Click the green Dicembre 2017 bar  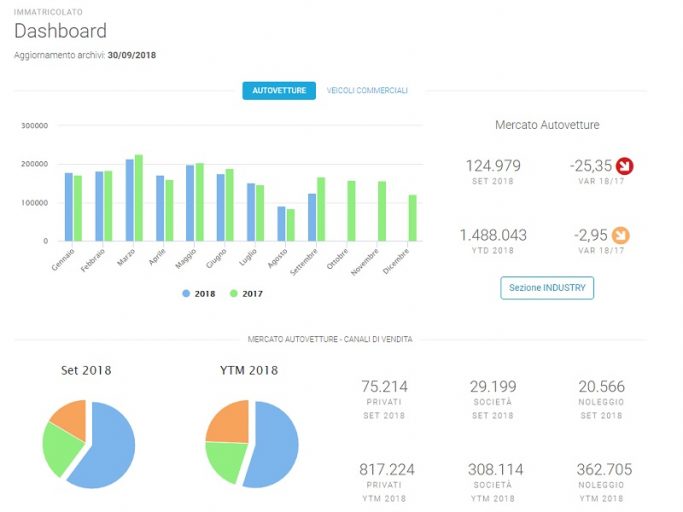[412, 218]
